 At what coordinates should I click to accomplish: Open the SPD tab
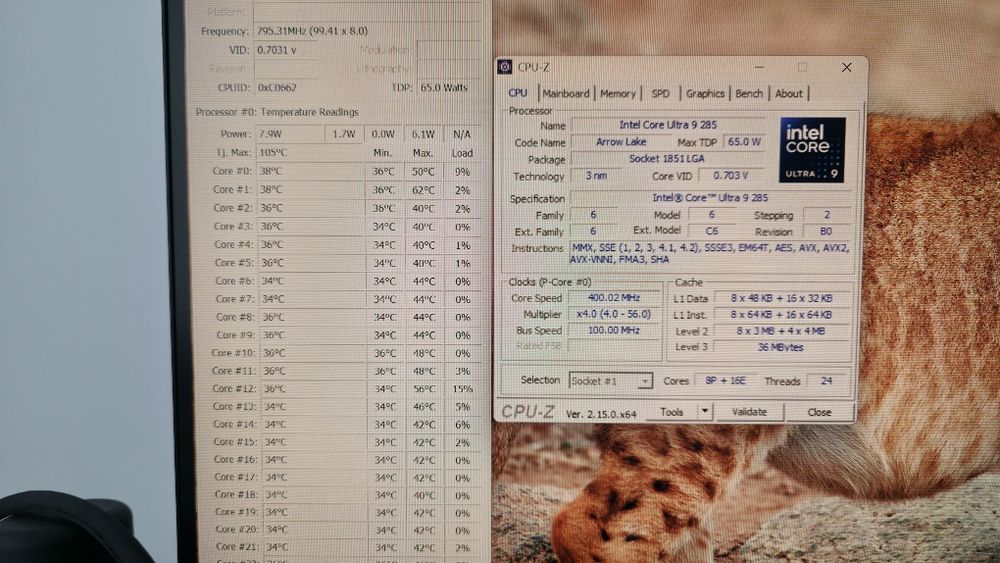(660, 93)
